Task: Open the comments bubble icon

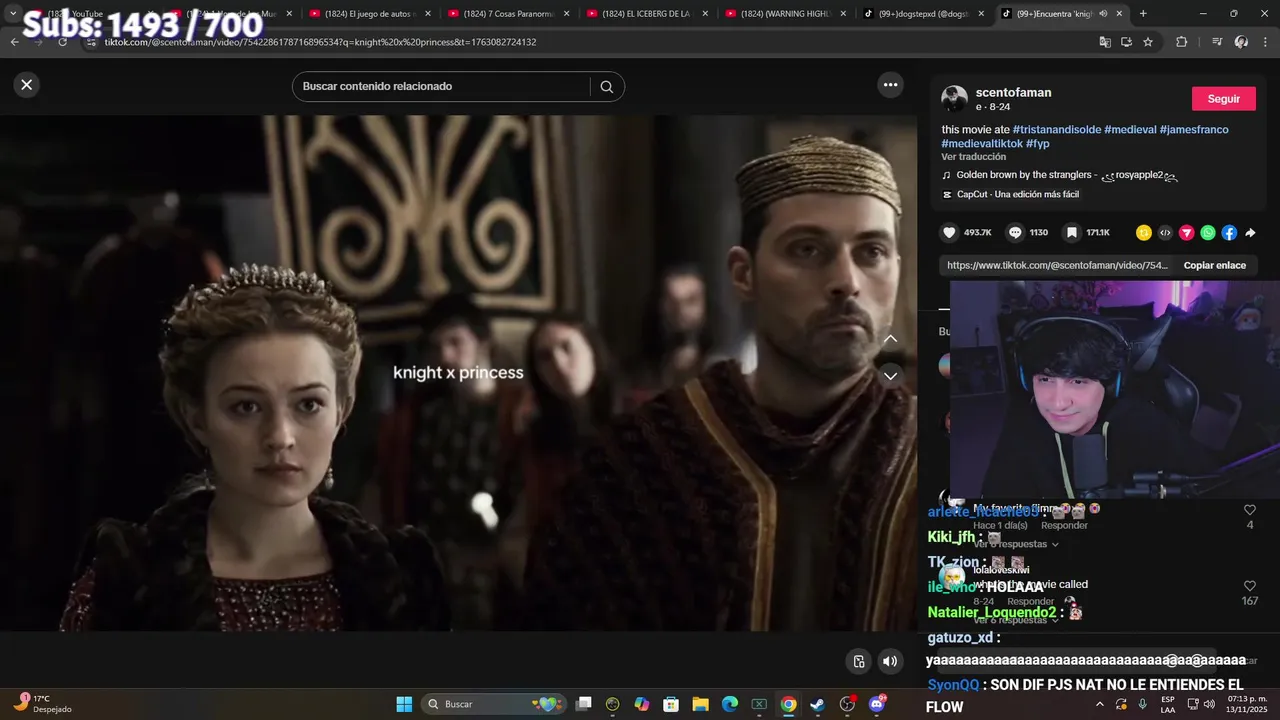Action: [1015, 233]
